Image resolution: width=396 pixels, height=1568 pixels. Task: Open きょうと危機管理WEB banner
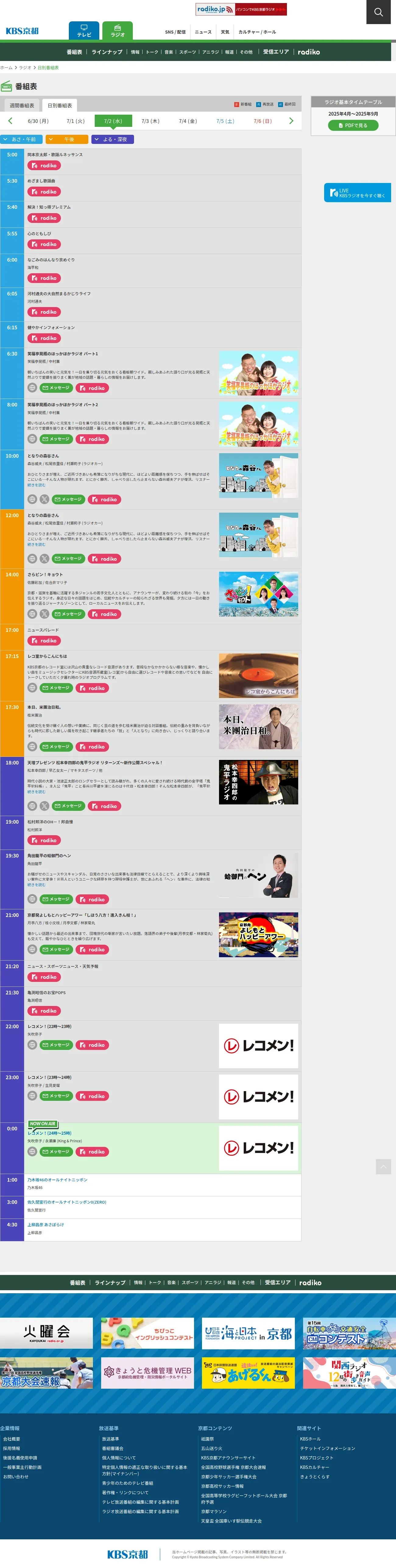[147, 1373]
